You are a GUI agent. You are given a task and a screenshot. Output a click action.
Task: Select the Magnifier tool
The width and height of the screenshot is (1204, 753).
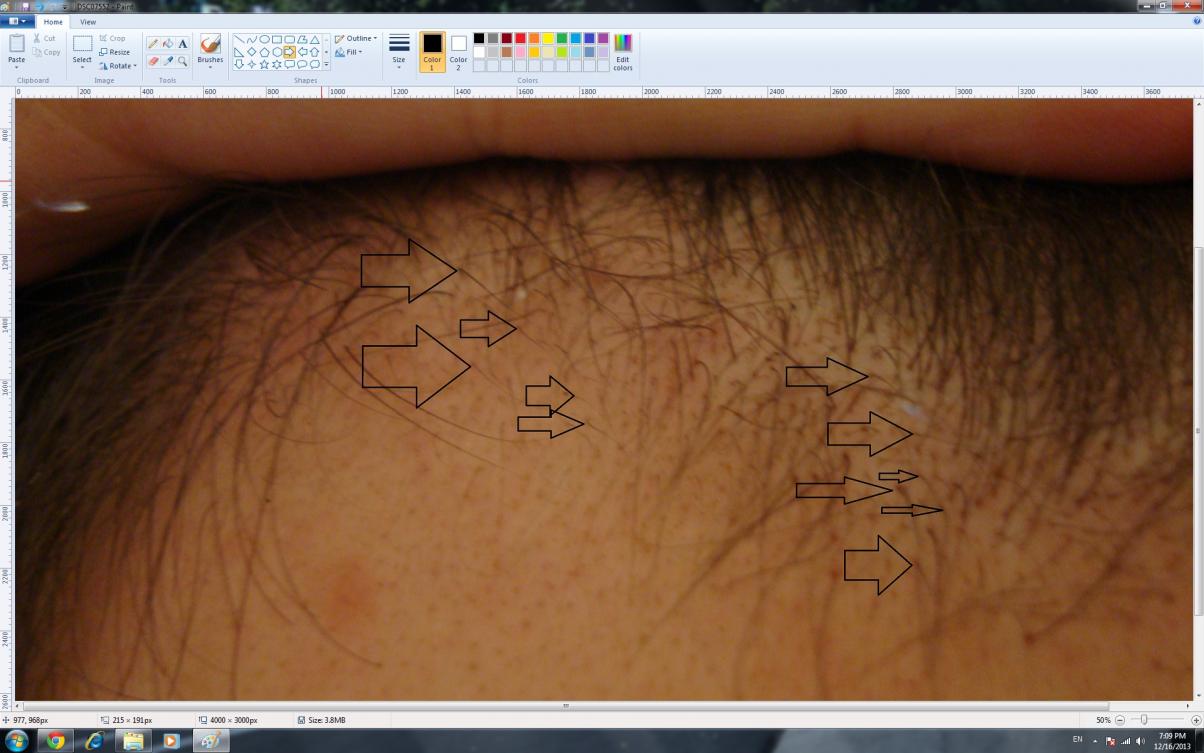tap(183, 61)
